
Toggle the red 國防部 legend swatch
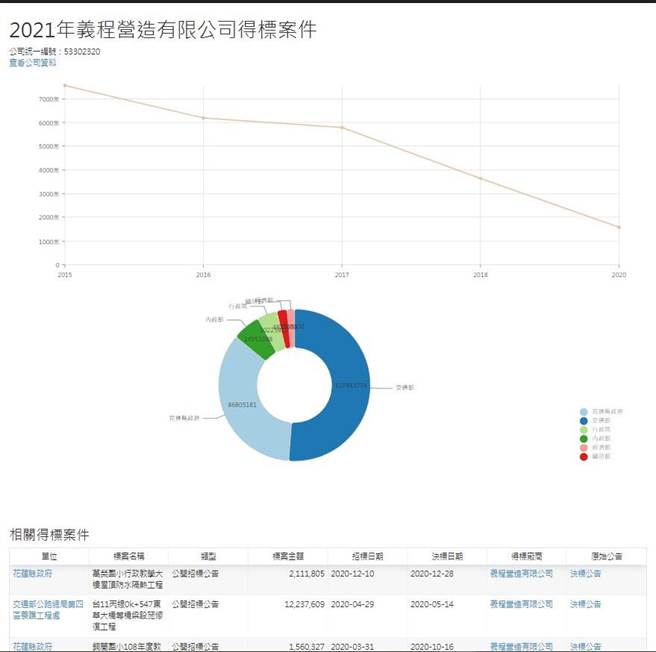[x=584, y=457]
